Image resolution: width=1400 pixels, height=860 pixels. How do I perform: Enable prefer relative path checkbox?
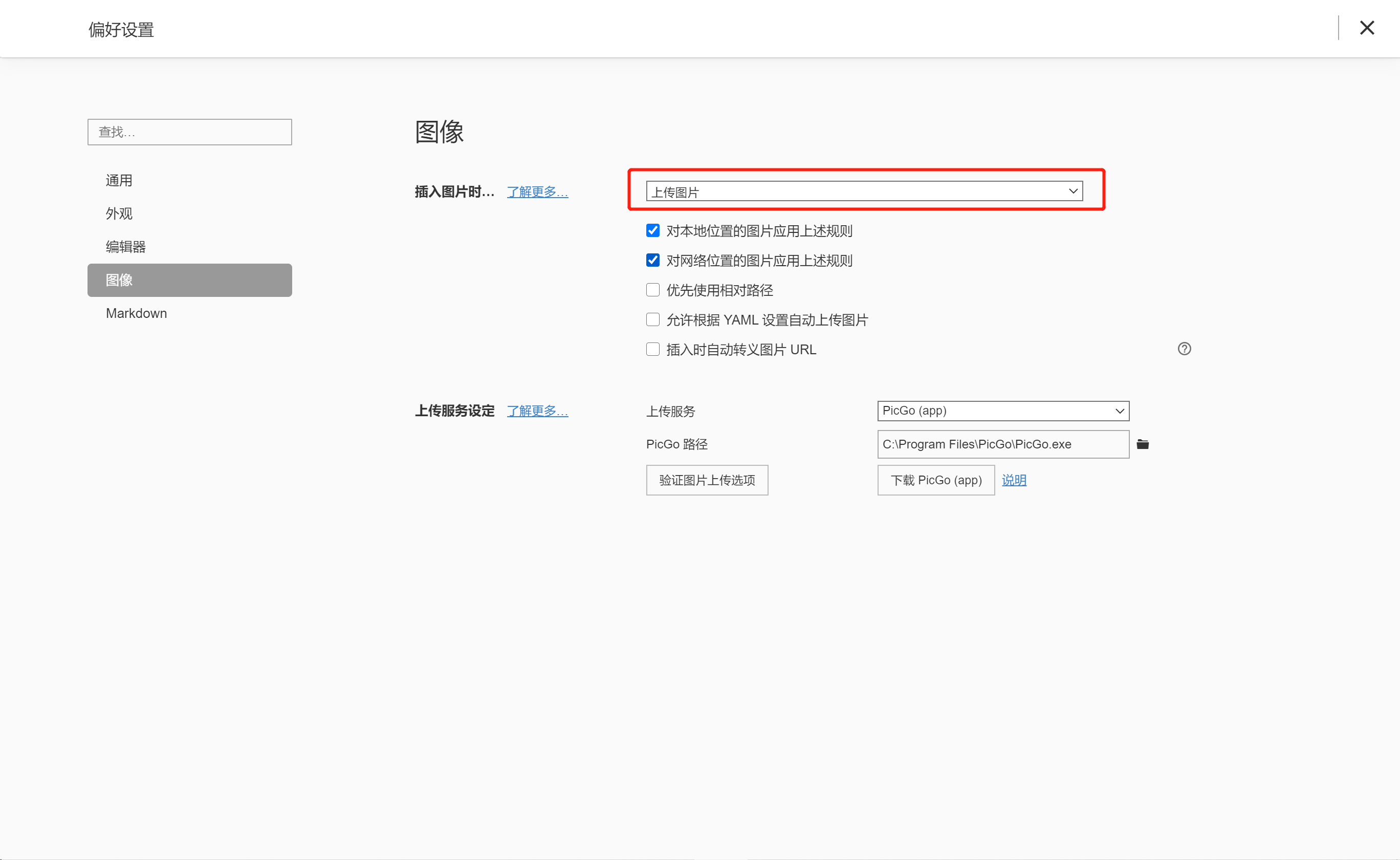pyautogui.click(x=652, y=290)
